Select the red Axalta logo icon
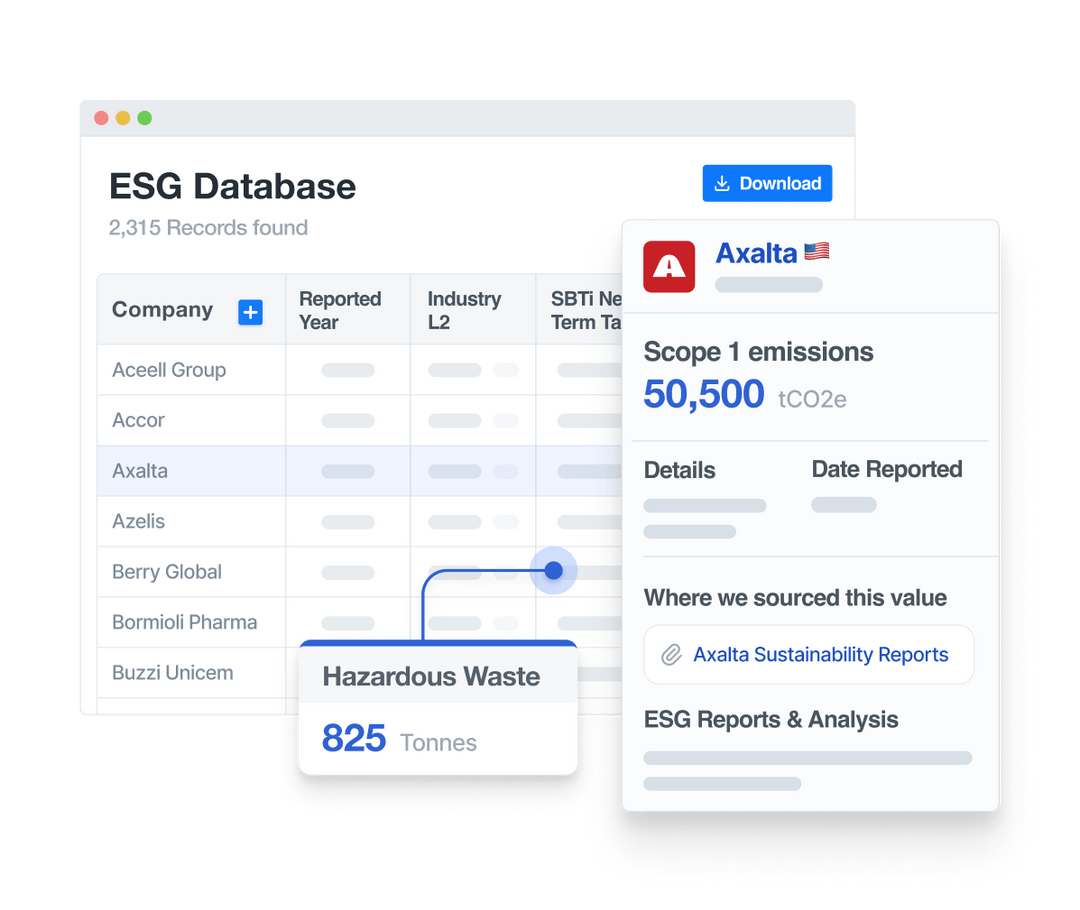The height and width of the screenshot is (910, 1080). coord(668,266)
